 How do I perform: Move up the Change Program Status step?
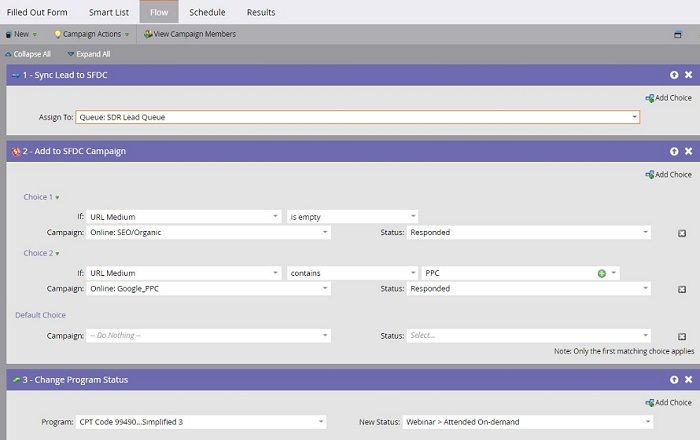point(674,379)
